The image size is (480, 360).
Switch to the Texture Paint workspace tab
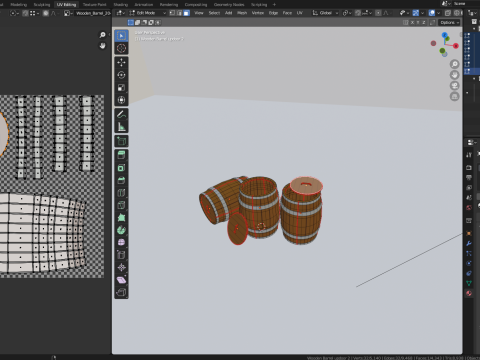[x=94, y=4]
